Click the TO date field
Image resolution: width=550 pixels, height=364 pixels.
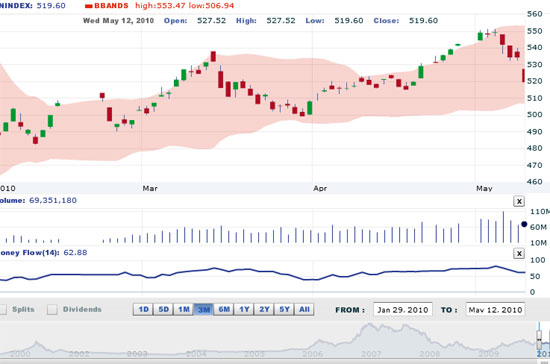coord(495,310)
